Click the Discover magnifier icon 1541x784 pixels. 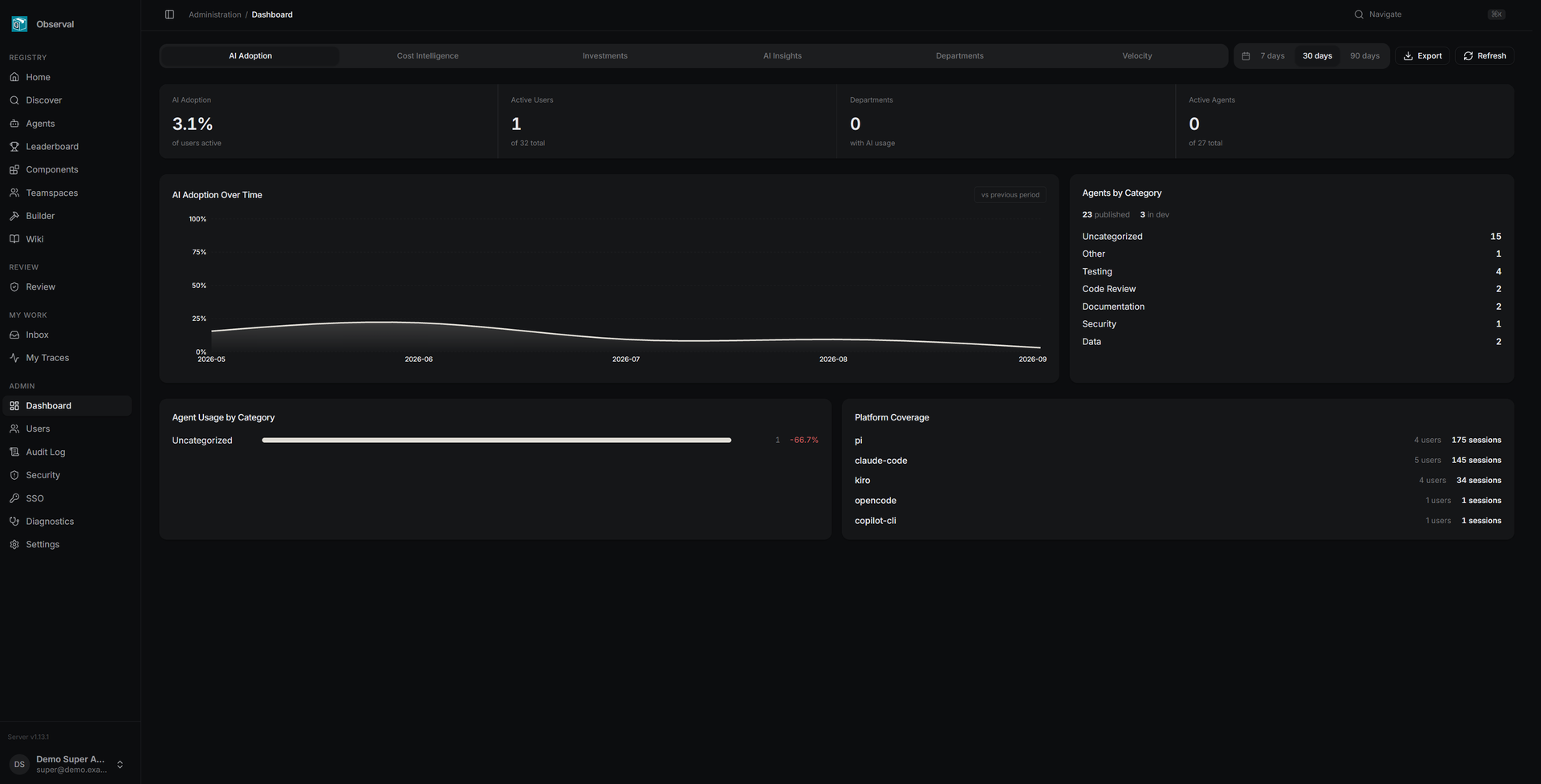14,100
